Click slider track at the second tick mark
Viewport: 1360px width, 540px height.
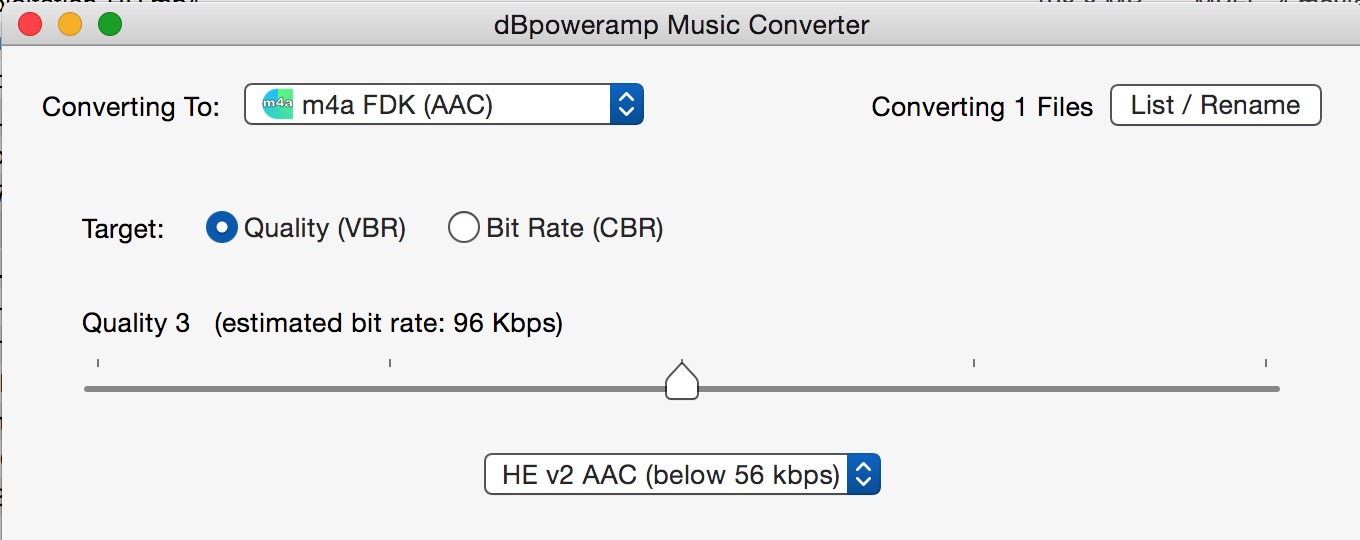coord(390,388)
